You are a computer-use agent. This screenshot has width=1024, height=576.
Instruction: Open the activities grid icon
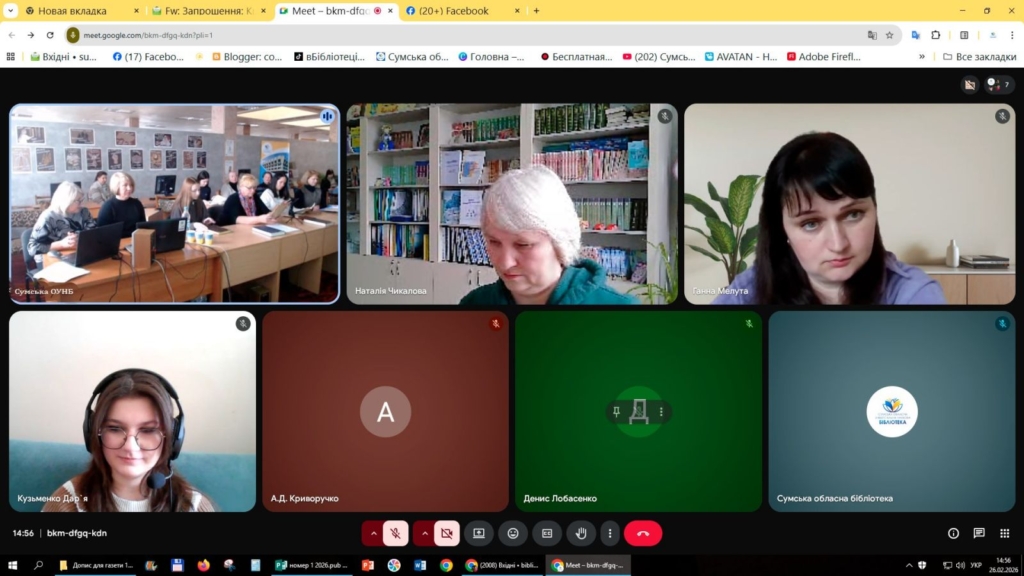(1005, 534)
